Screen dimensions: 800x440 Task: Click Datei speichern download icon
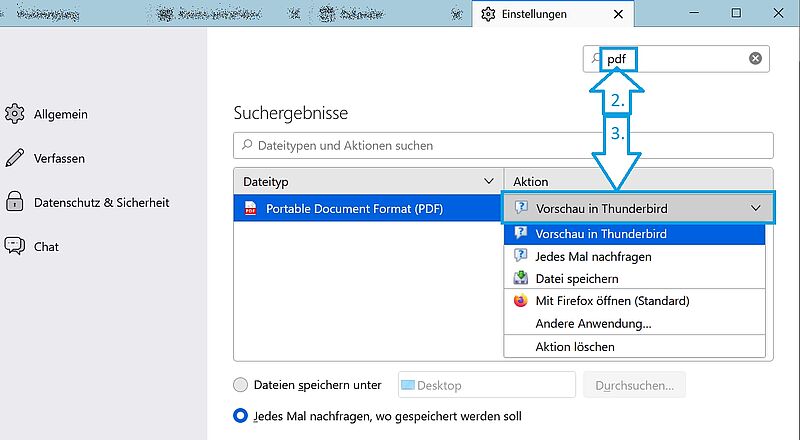pos(520,278)
